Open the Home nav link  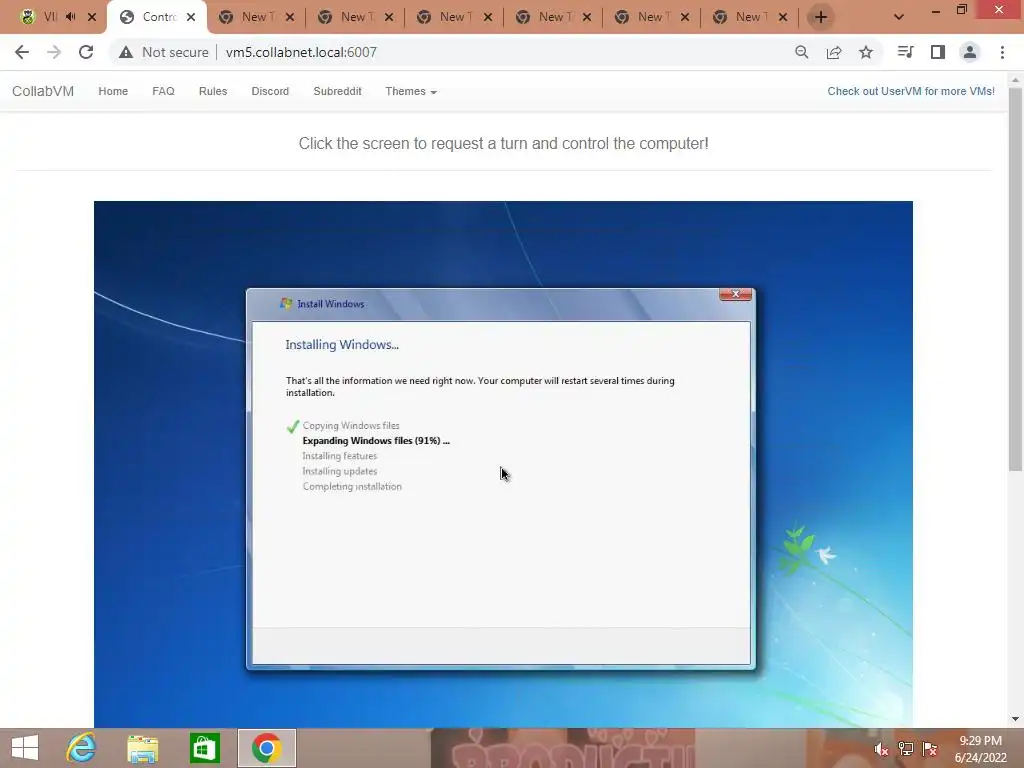113,91
